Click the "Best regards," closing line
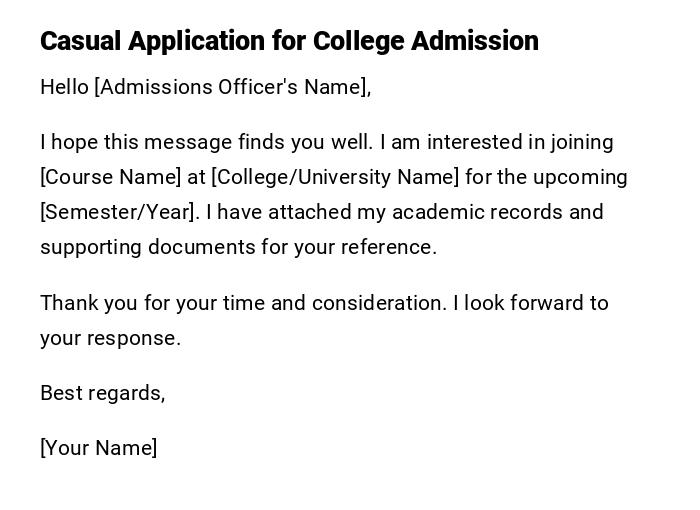This screenshot has height=510, width=700. click(102, 393)
